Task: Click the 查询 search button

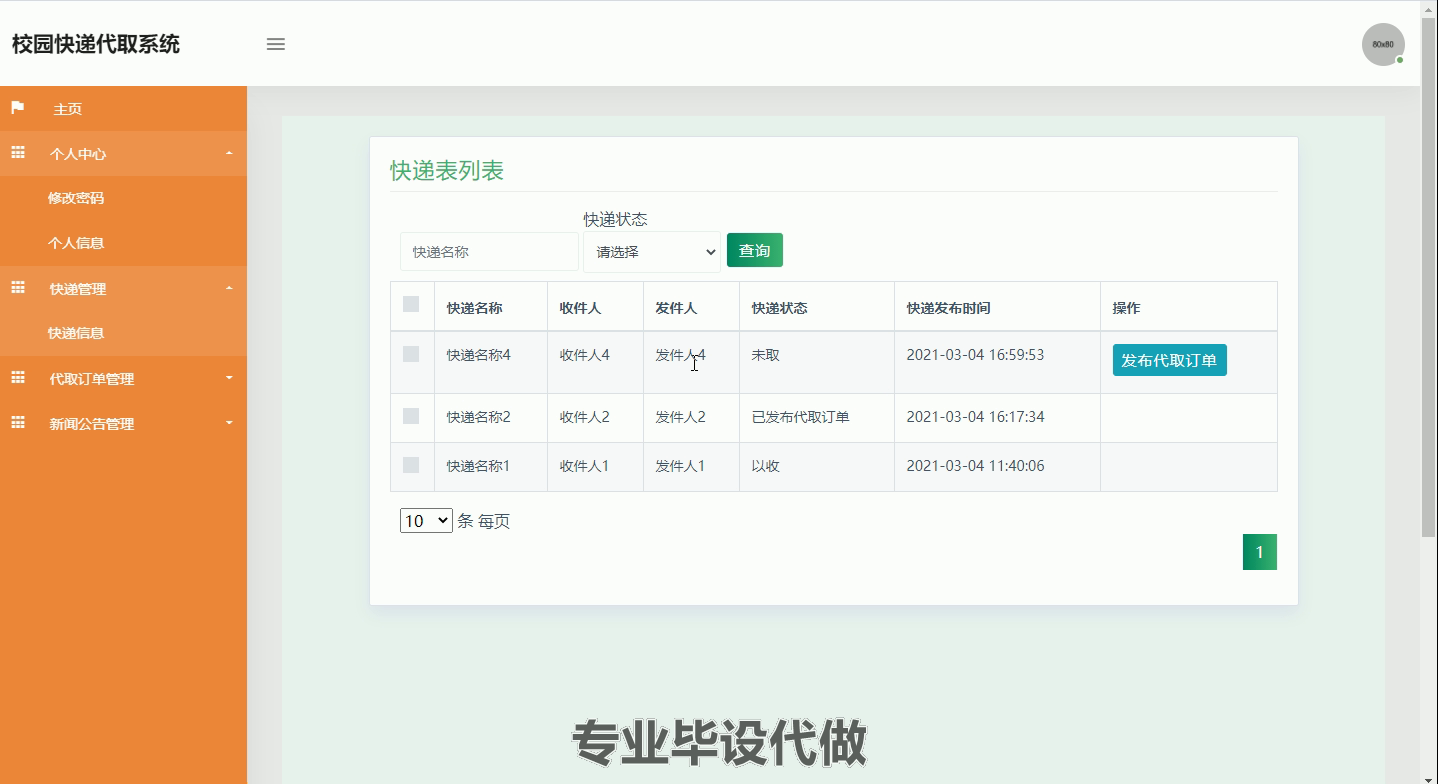Action: click(x=755, y=250)
